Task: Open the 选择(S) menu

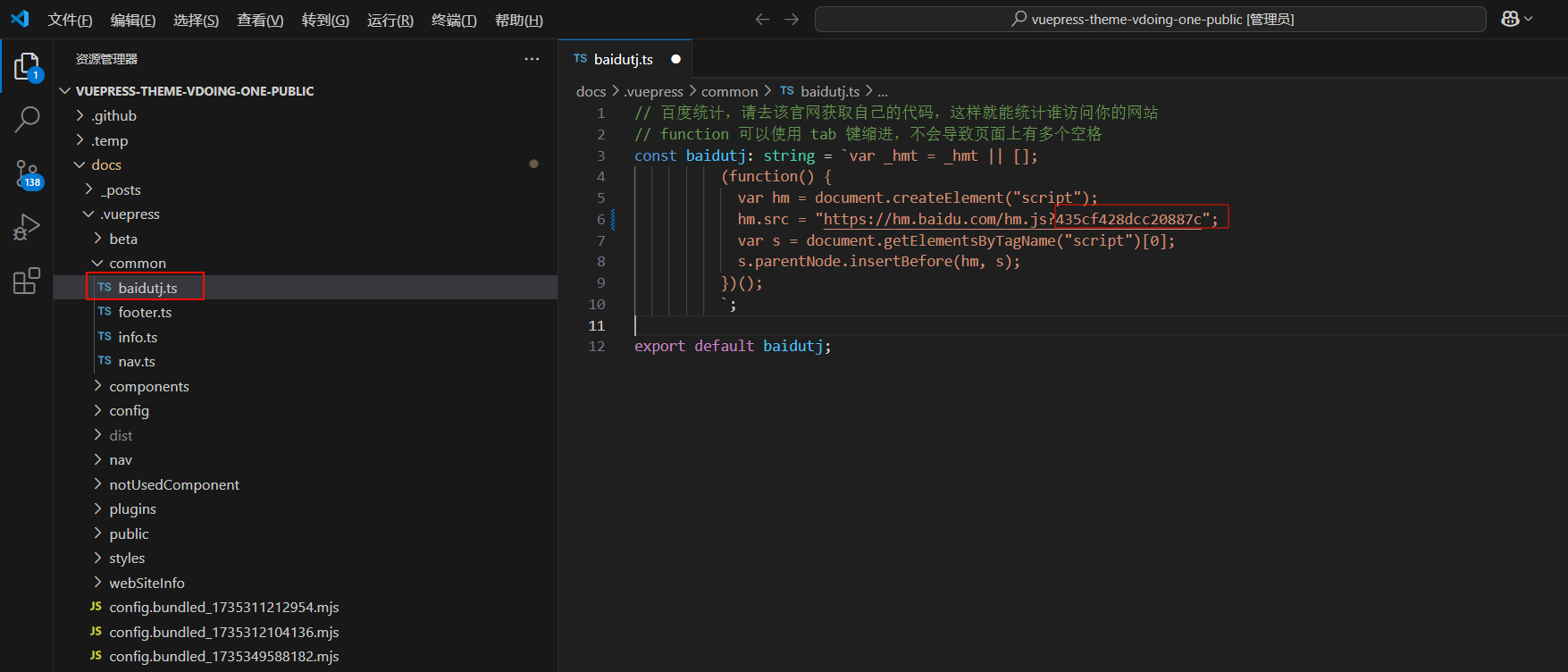Action: click(x=196, y=20)
